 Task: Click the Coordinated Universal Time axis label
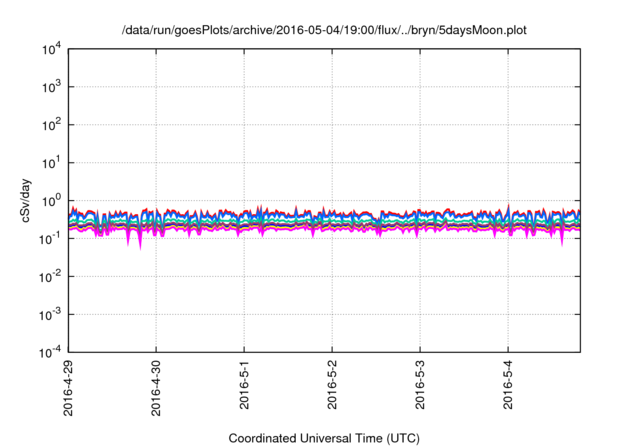(x=324, y=439)
